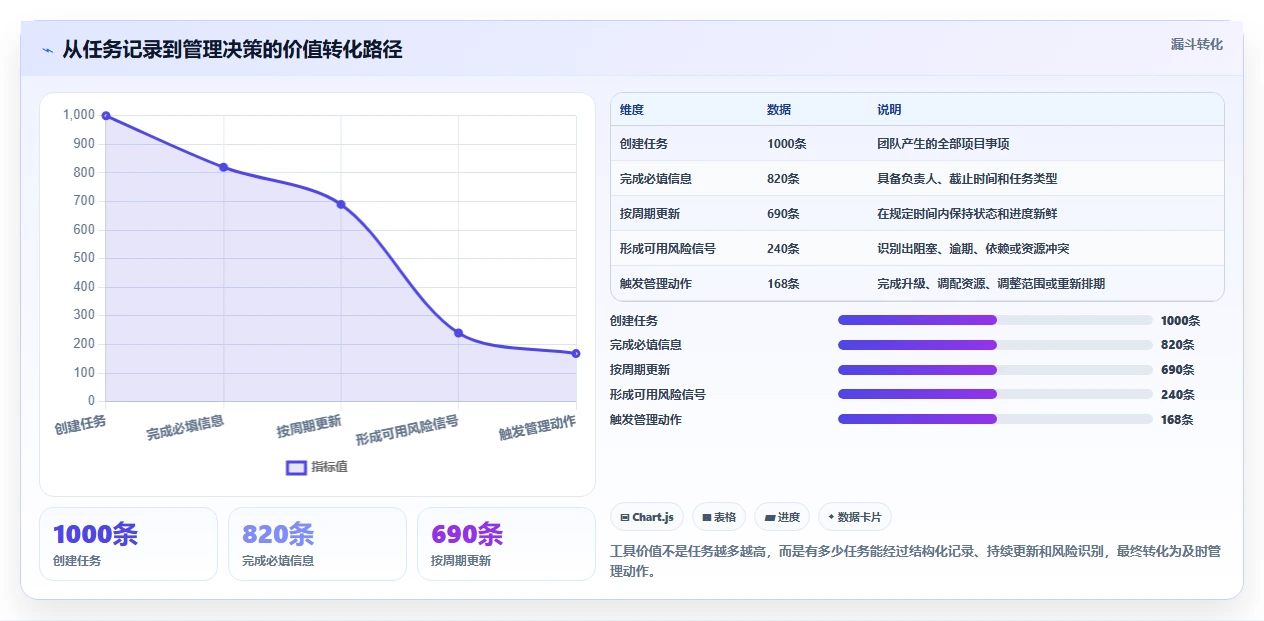1264x621 pixels.
Task: Click table cell 团队产生的全部项目事项
Action: [x=943, y=144]
